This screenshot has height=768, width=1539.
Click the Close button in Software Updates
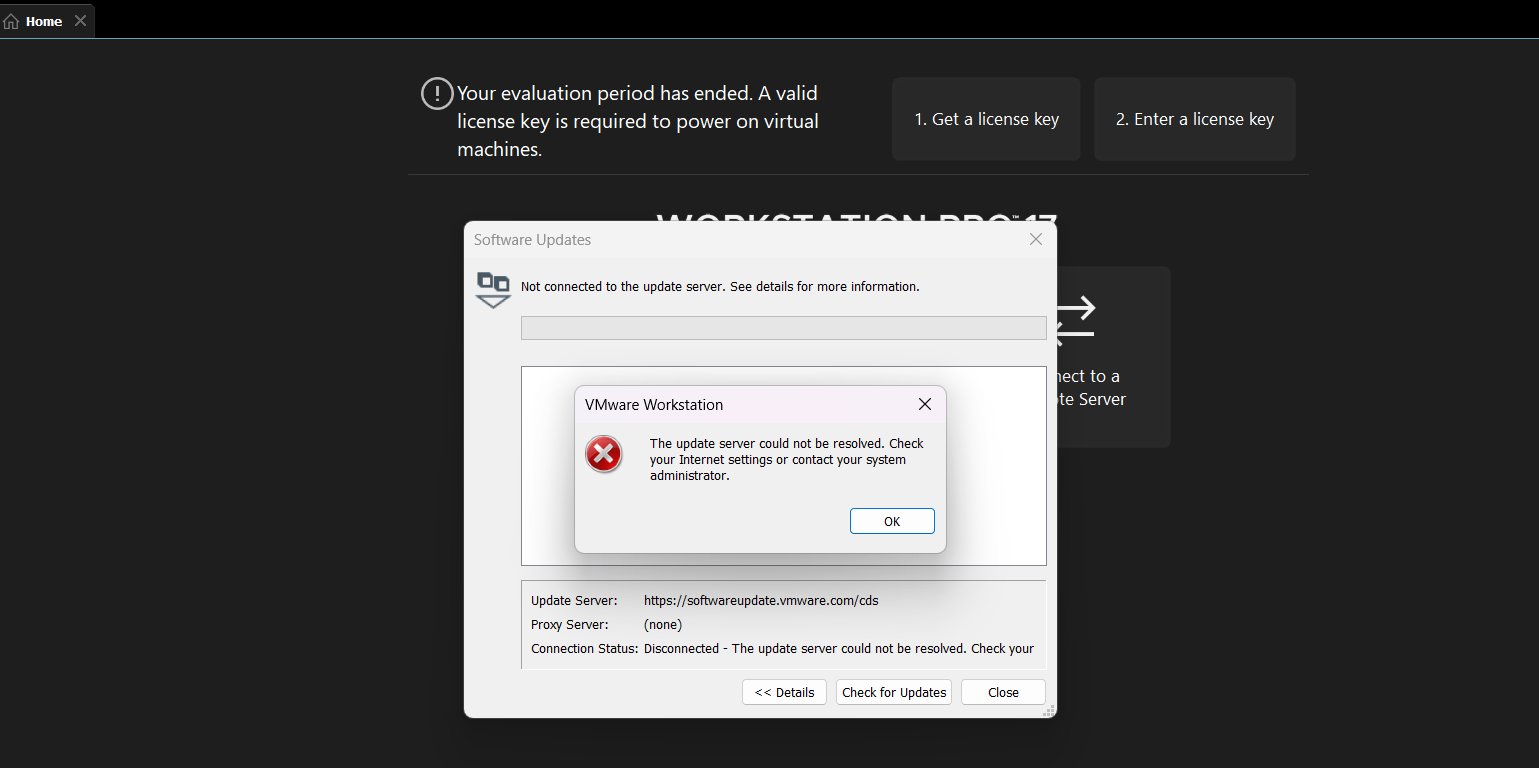tap(1003, 692)
